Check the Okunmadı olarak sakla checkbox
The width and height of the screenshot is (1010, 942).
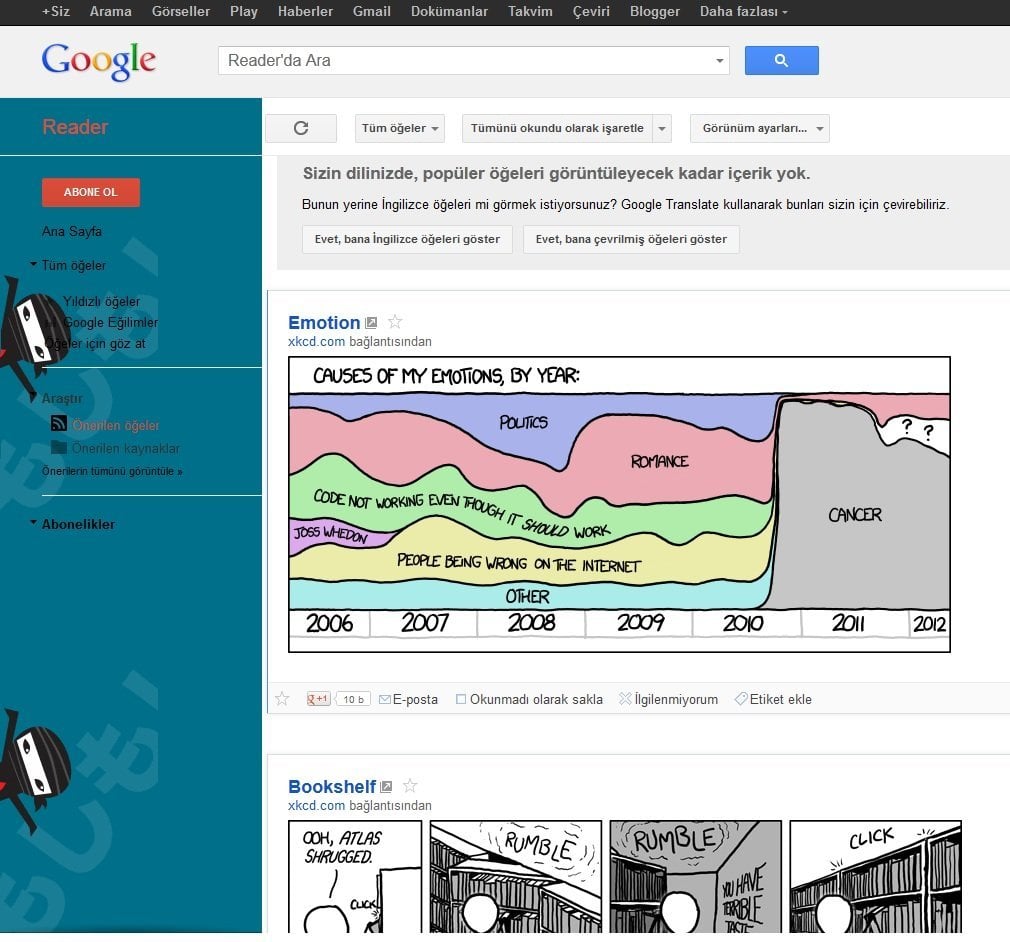click(x=461, y=699)
